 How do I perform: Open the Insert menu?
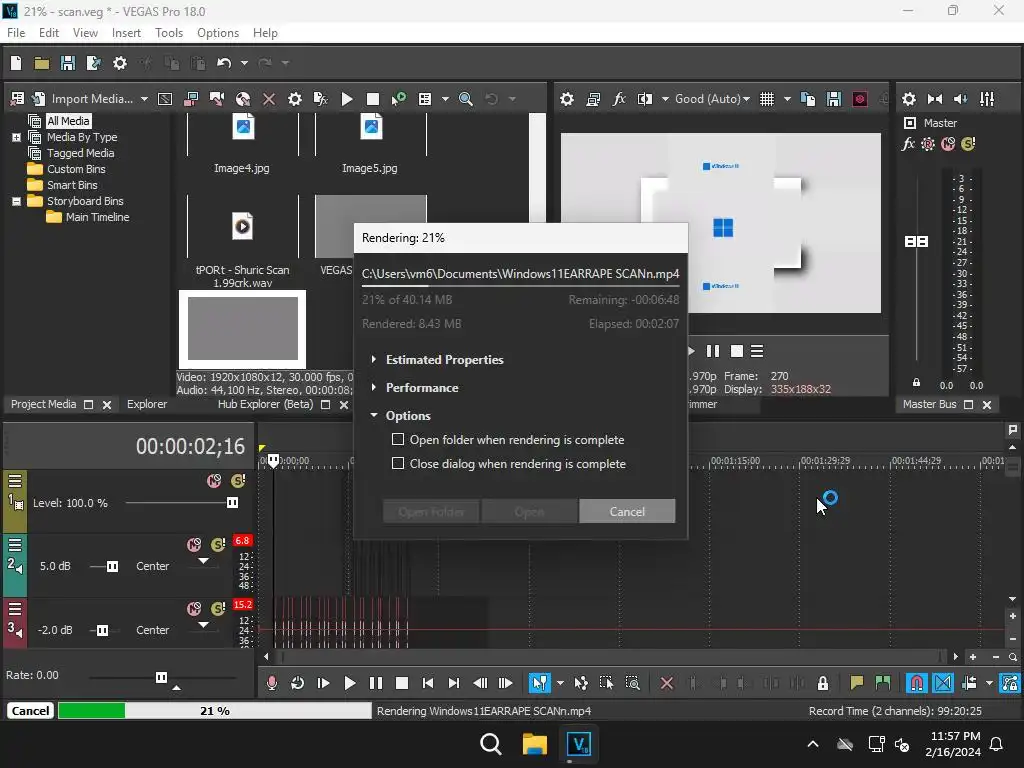coord(126,33)
